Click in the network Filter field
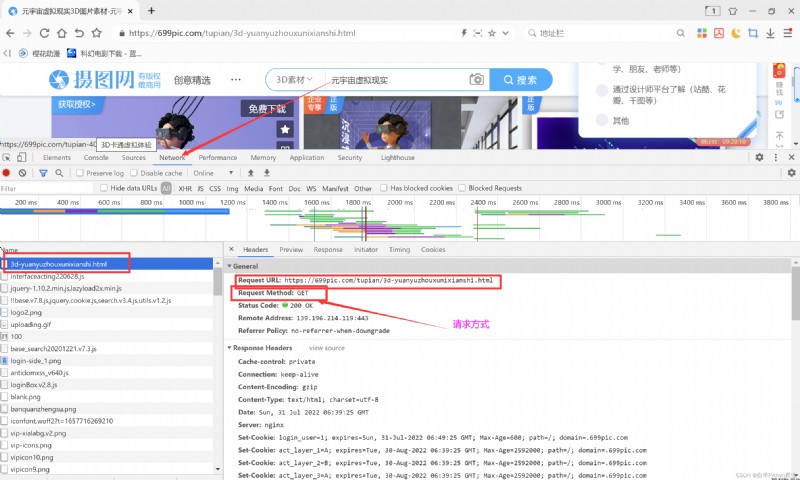Image resolution: width=800 pixels, height=480 pixels. (46, 188)
